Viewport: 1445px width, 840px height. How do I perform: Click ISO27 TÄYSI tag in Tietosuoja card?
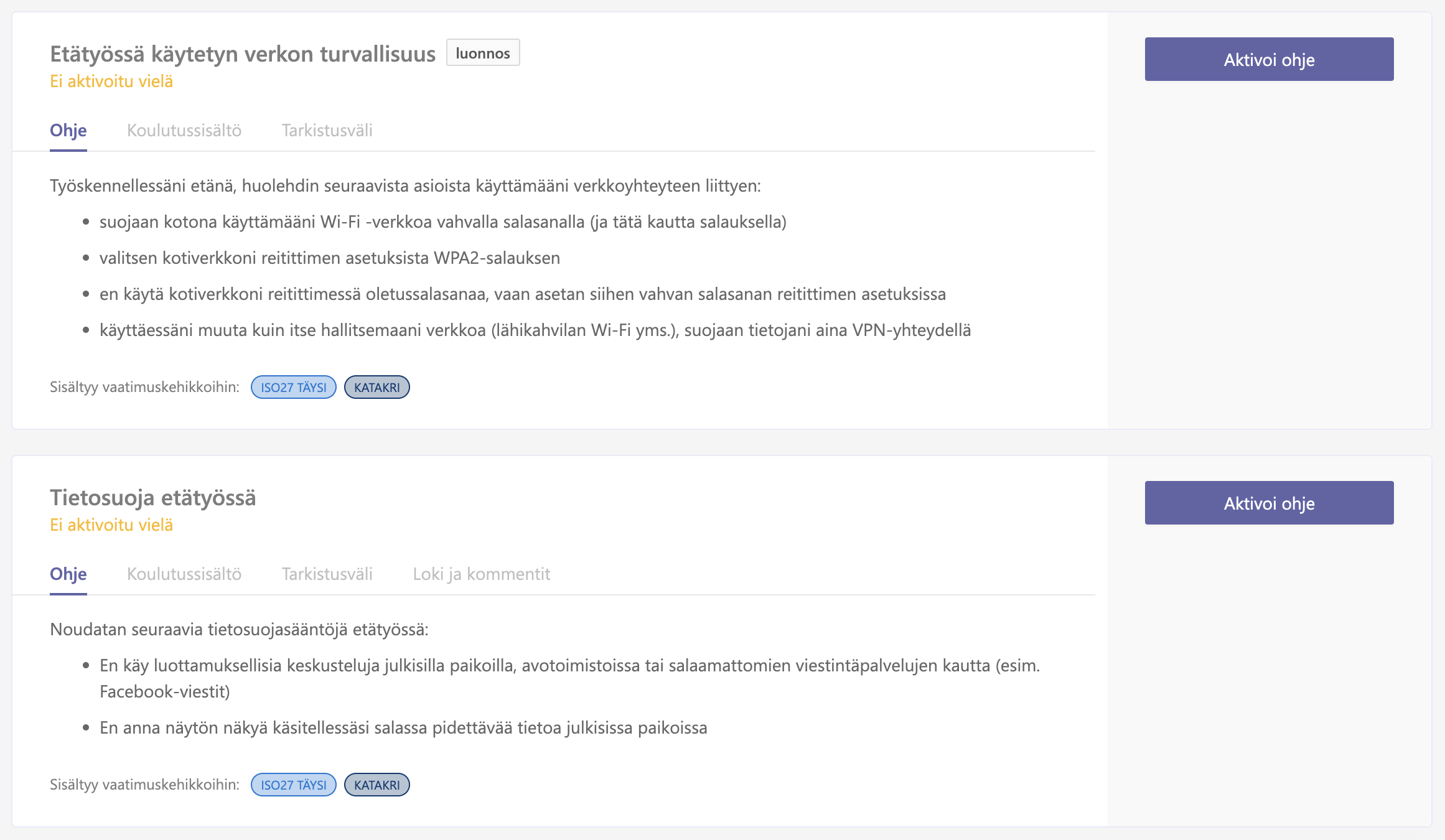click(294, 785)
